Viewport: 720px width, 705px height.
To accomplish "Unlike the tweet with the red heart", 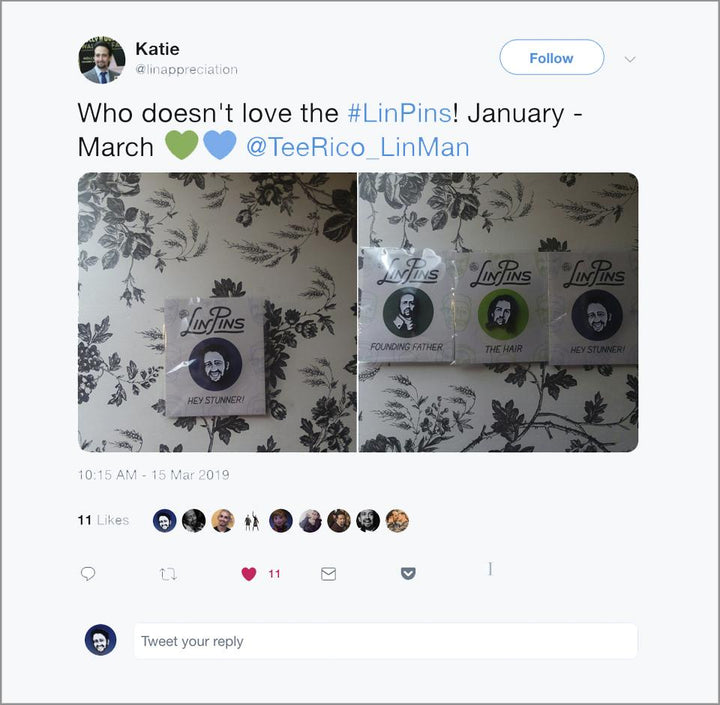I will click(249, 574).
